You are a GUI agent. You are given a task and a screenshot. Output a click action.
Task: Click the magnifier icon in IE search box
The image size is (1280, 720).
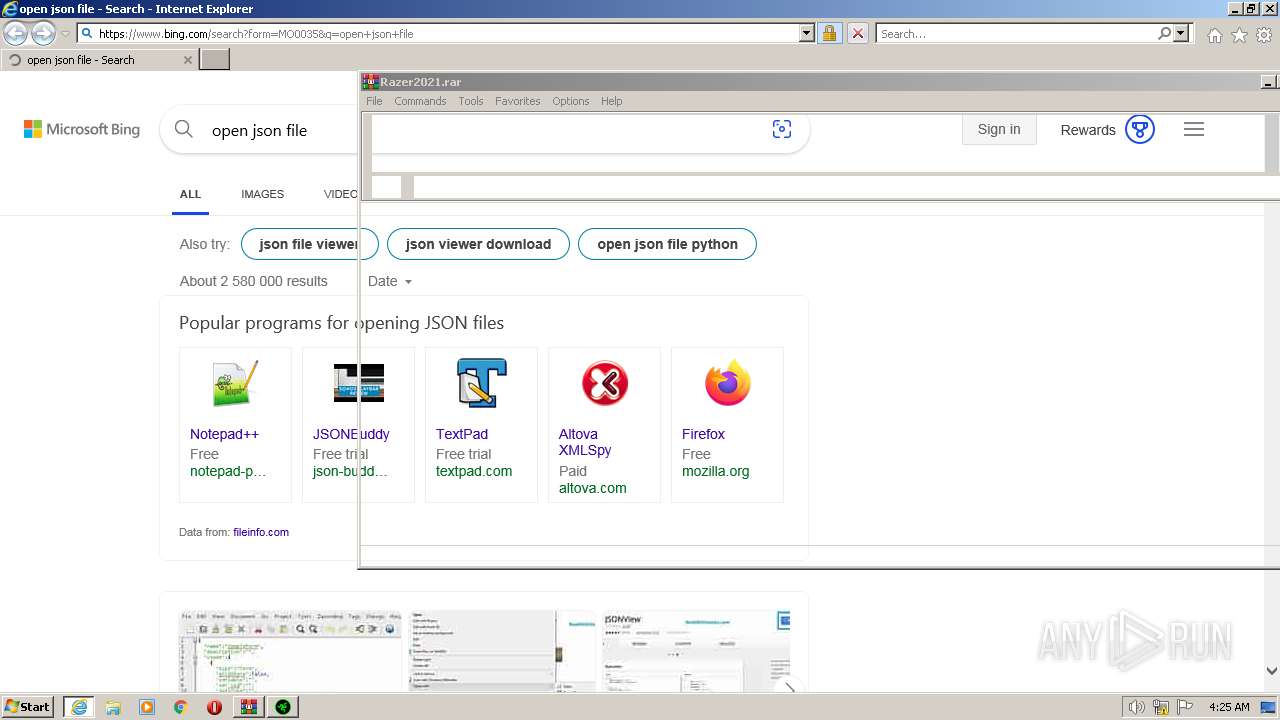pos(1164,34)
